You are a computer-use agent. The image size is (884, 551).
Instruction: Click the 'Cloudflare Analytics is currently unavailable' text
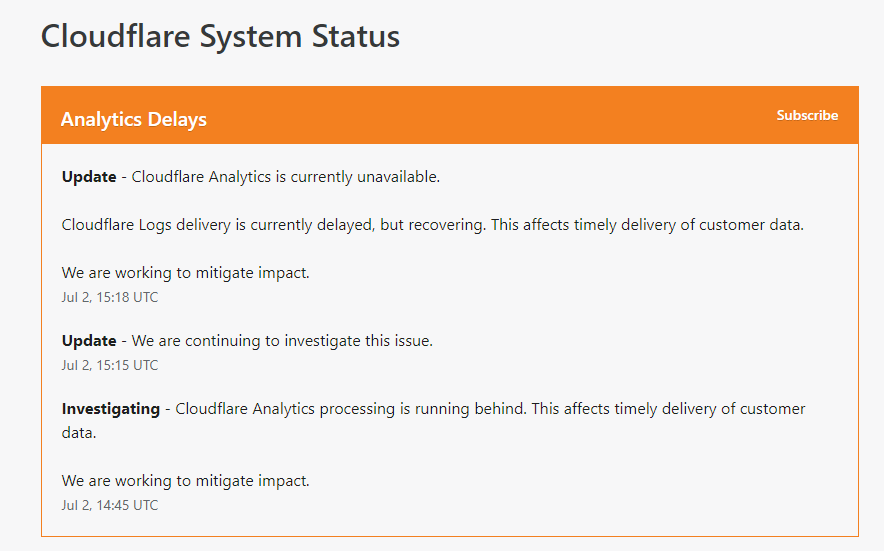[x=286, y=177]
